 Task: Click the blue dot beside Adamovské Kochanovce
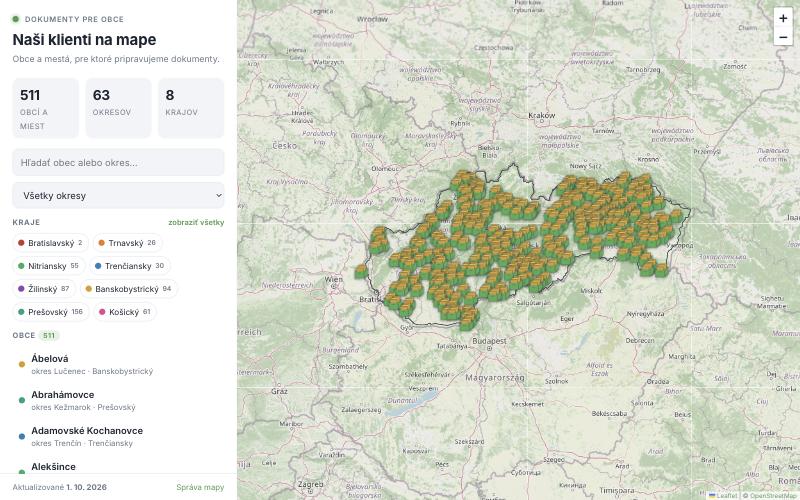click(x=21, y=436)
